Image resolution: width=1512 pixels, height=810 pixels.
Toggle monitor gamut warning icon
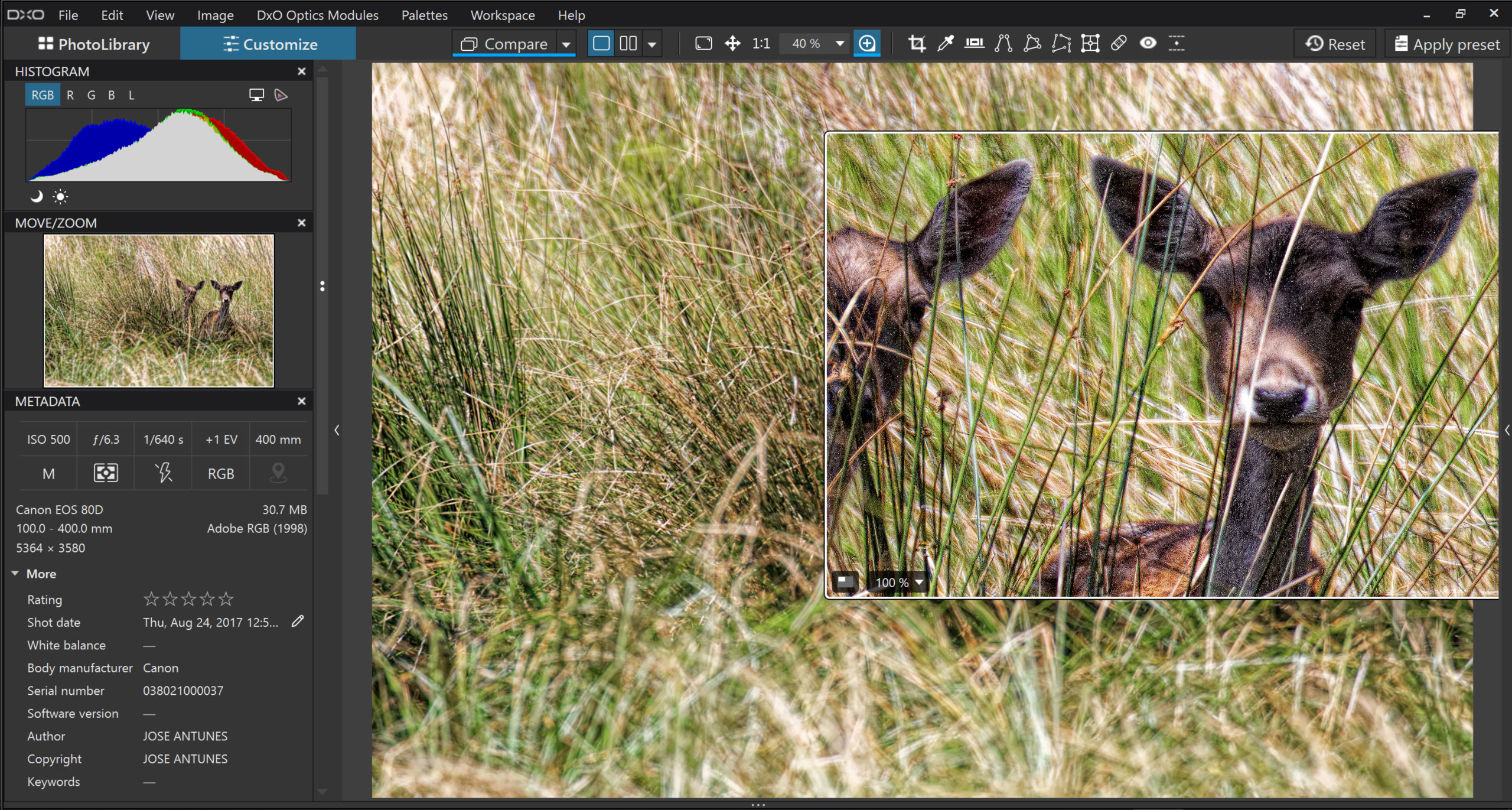pos(256,95)
